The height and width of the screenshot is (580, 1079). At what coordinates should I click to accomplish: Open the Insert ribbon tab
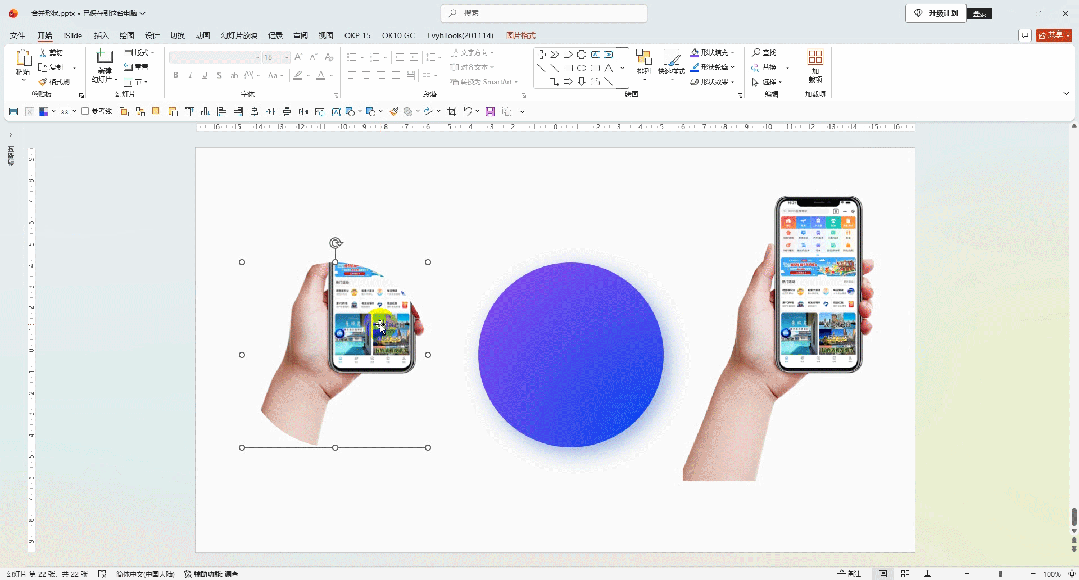(x=101, y=35)
